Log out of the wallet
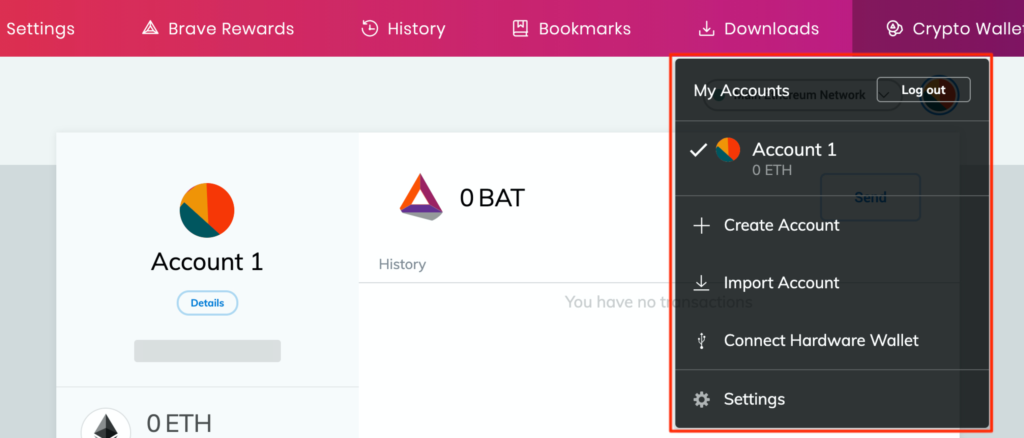Viewport: 1024px width, 438px height. [x=923, y=90]
